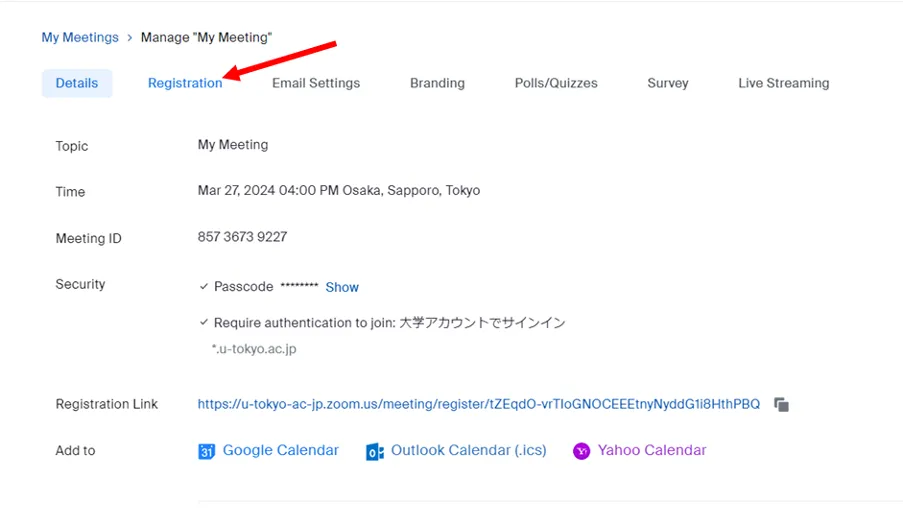Click the purple Yahoo Calendar icon
The width and height of the screenshot is (904, 526).
click(x=581, y=452)
